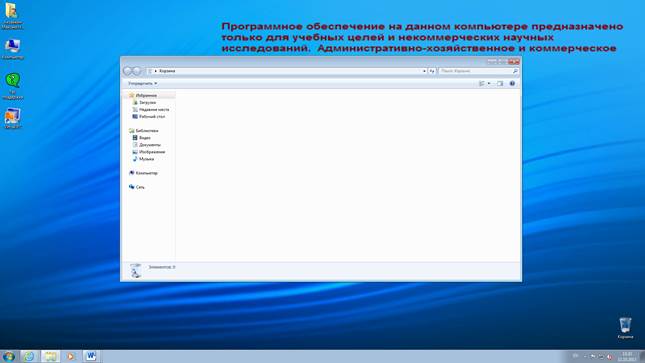
Task: Open the Упорядочить menu
Action: [x=142, y=84]
